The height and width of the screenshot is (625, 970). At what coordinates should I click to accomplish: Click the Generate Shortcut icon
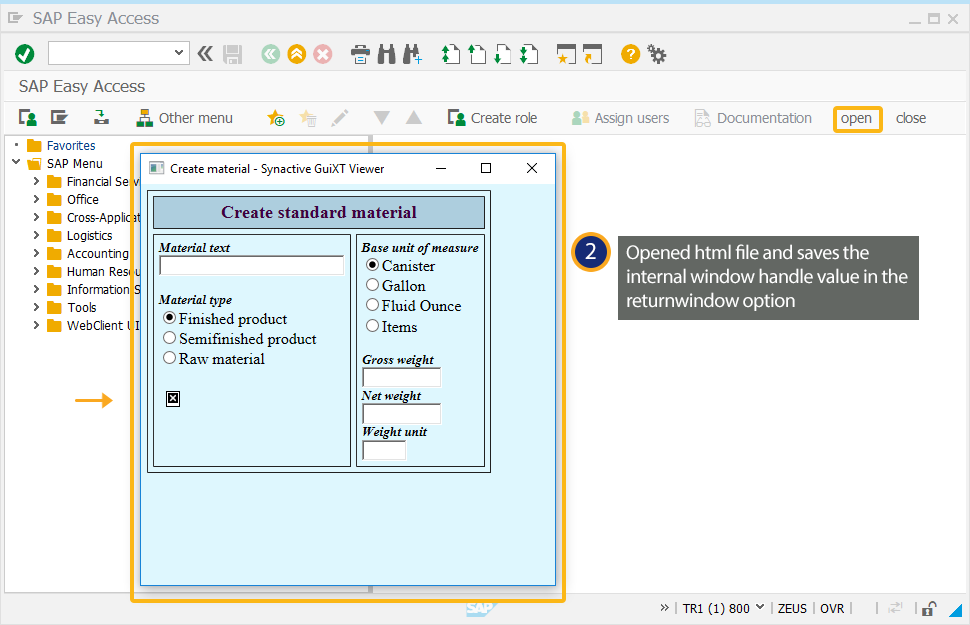click(x=592, y=54)
